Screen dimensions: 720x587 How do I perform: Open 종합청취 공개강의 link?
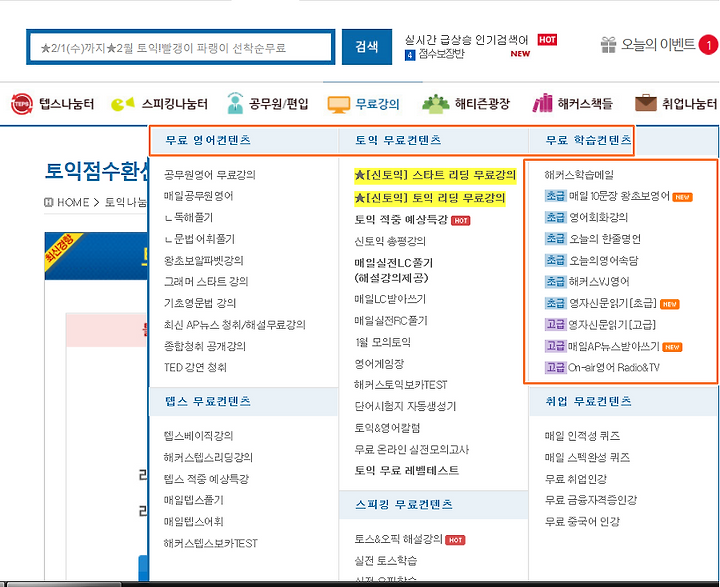pyautogui.click(x=205, y=346)
